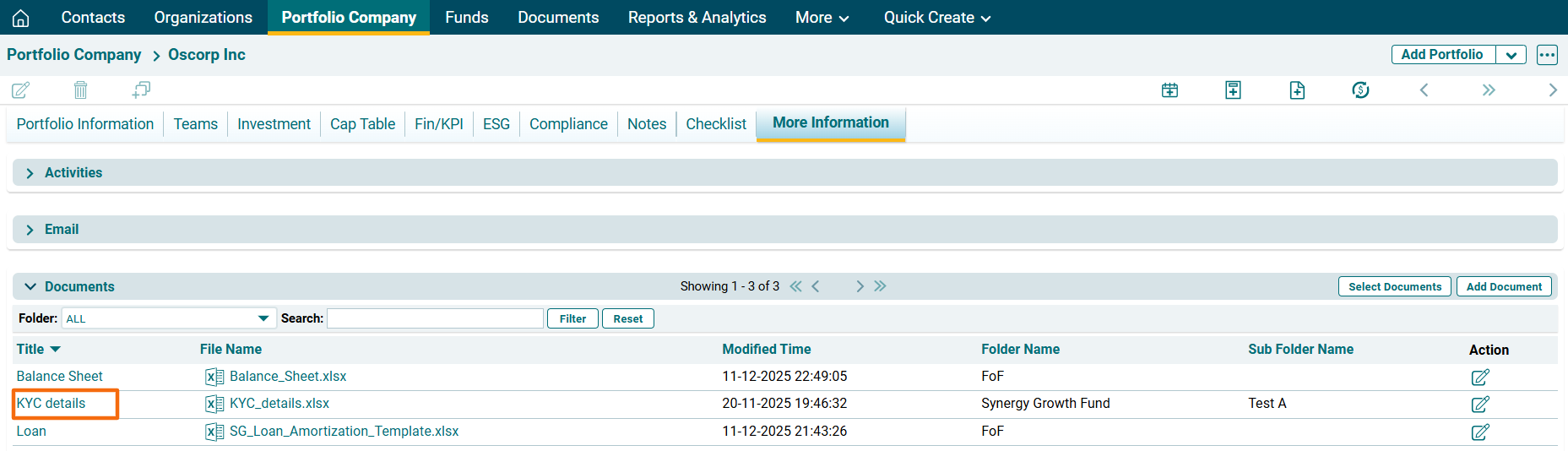Click the edit icon for the Loan document

[x=1479, y=432]
